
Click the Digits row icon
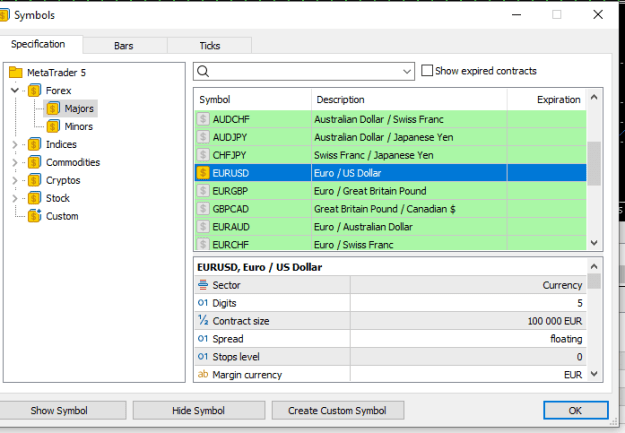(x=203, y=303)
